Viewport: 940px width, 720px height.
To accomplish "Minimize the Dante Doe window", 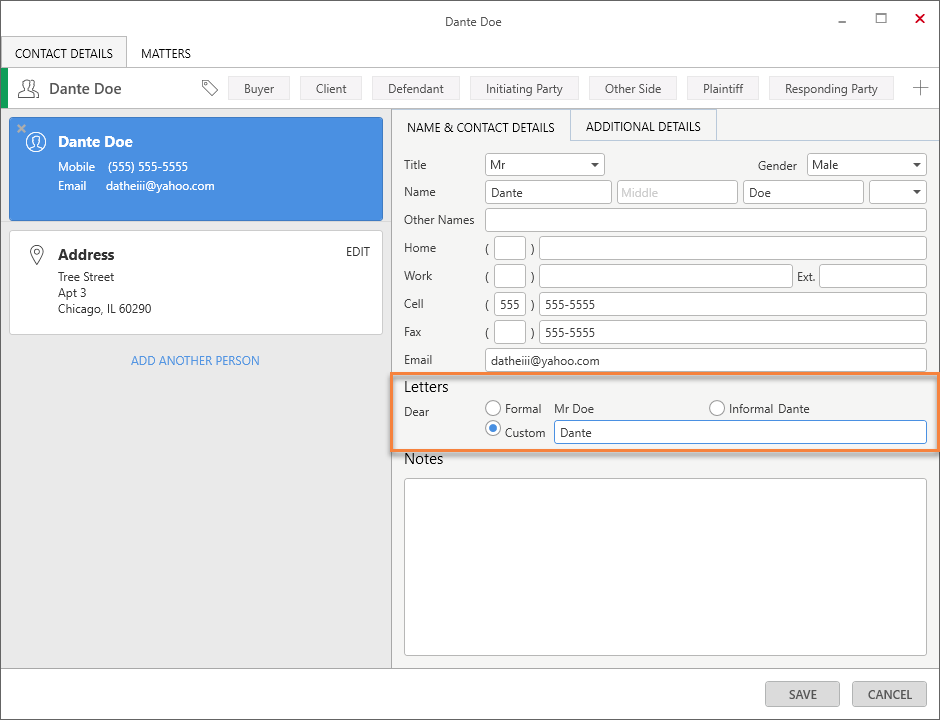I will (842, 21).
